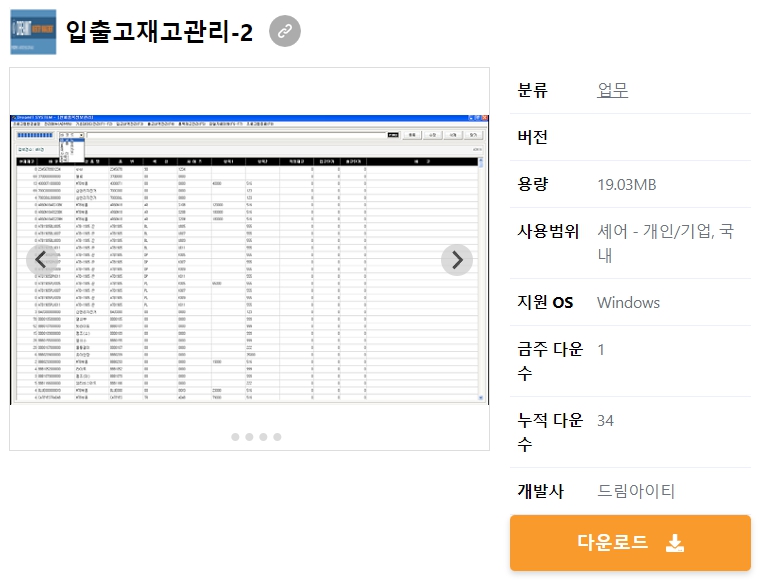759x580 pixels.
Task: Open the program screenshot preview image
Action: click(249, 259)
